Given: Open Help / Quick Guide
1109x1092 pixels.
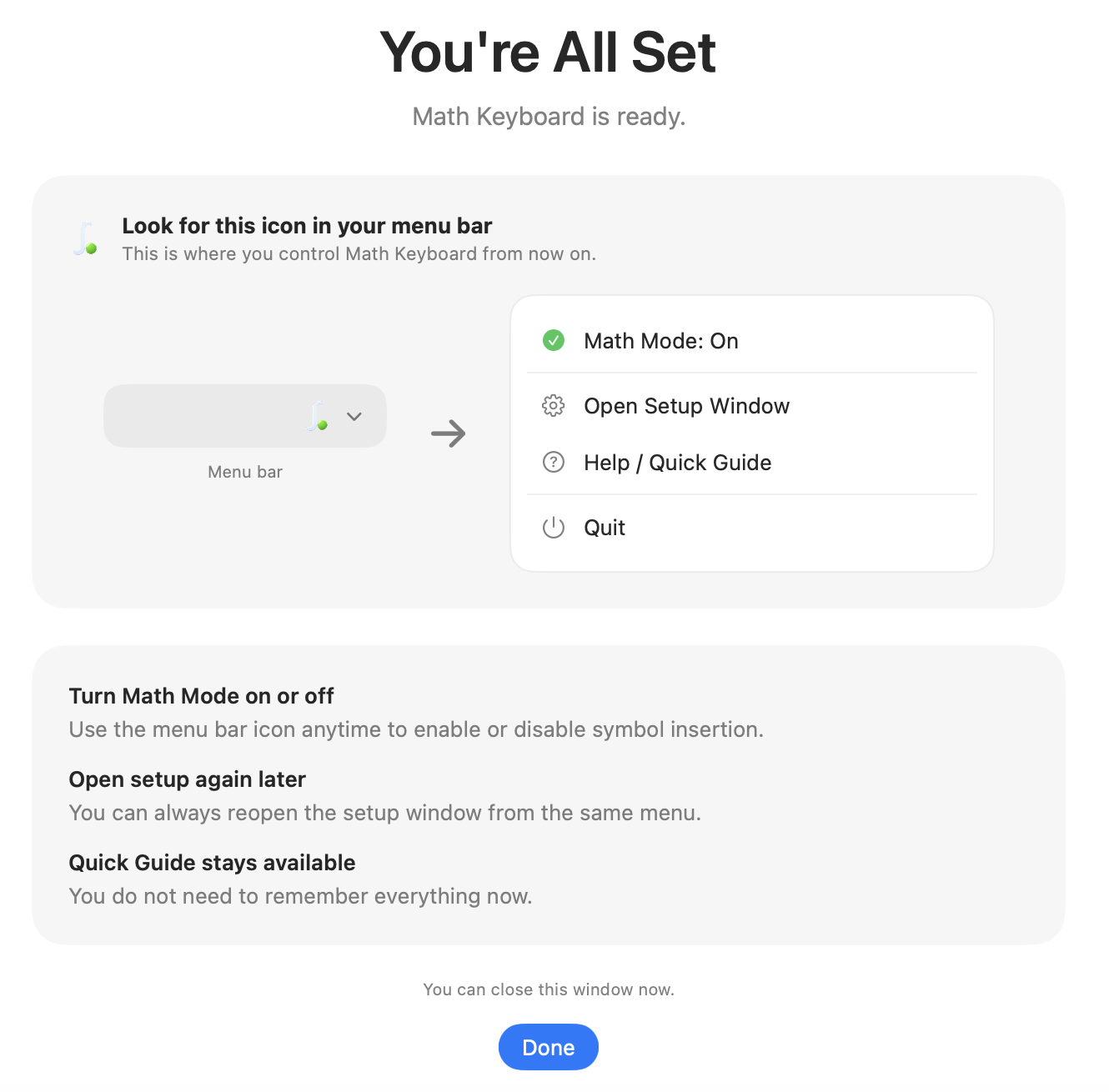Looking at the screenshot, I should click(x=677, y=462).
